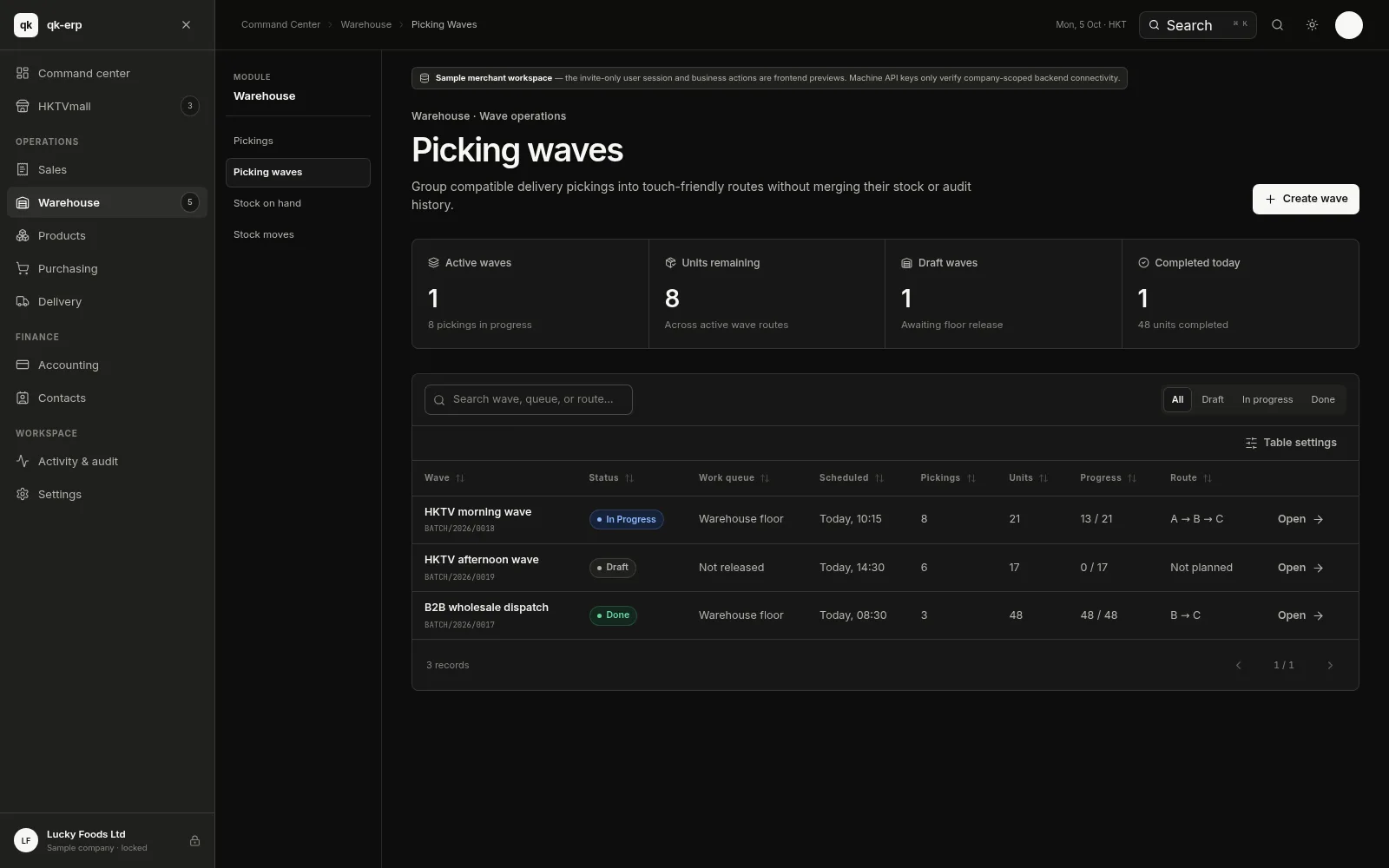Open HKTVmall in the sidebar

[x=108, y=106]
